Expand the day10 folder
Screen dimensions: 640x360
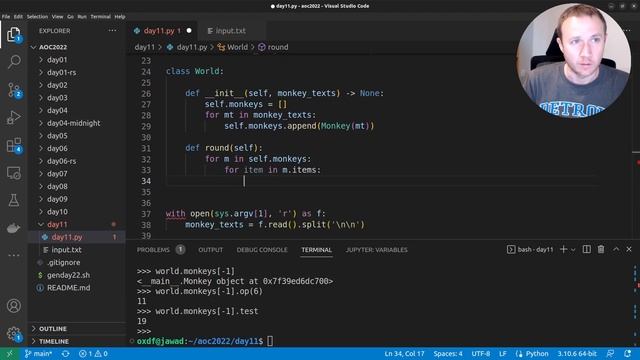pos(57,211)
